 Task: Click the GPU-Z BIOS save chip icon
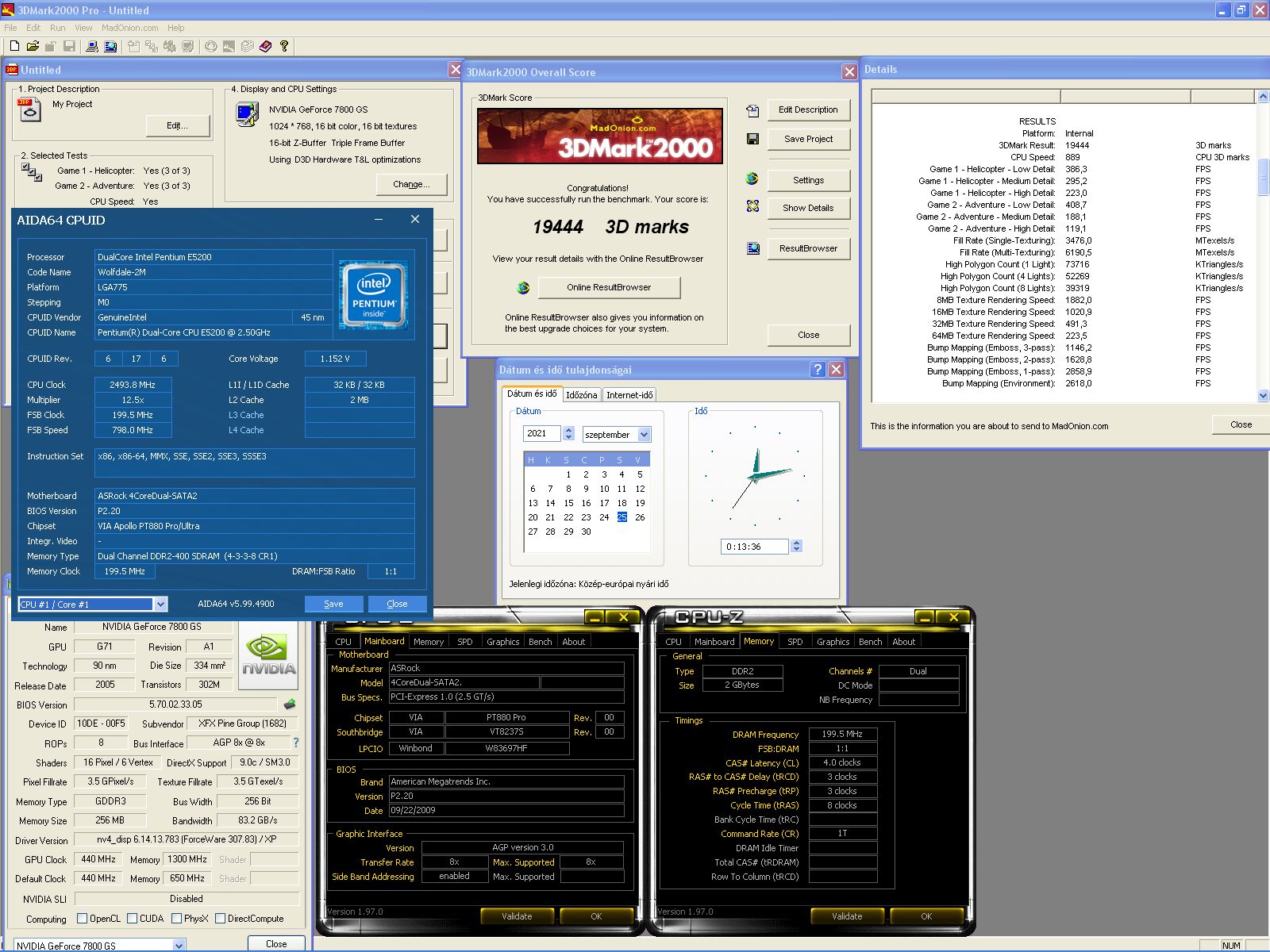[x=290, y=704]
